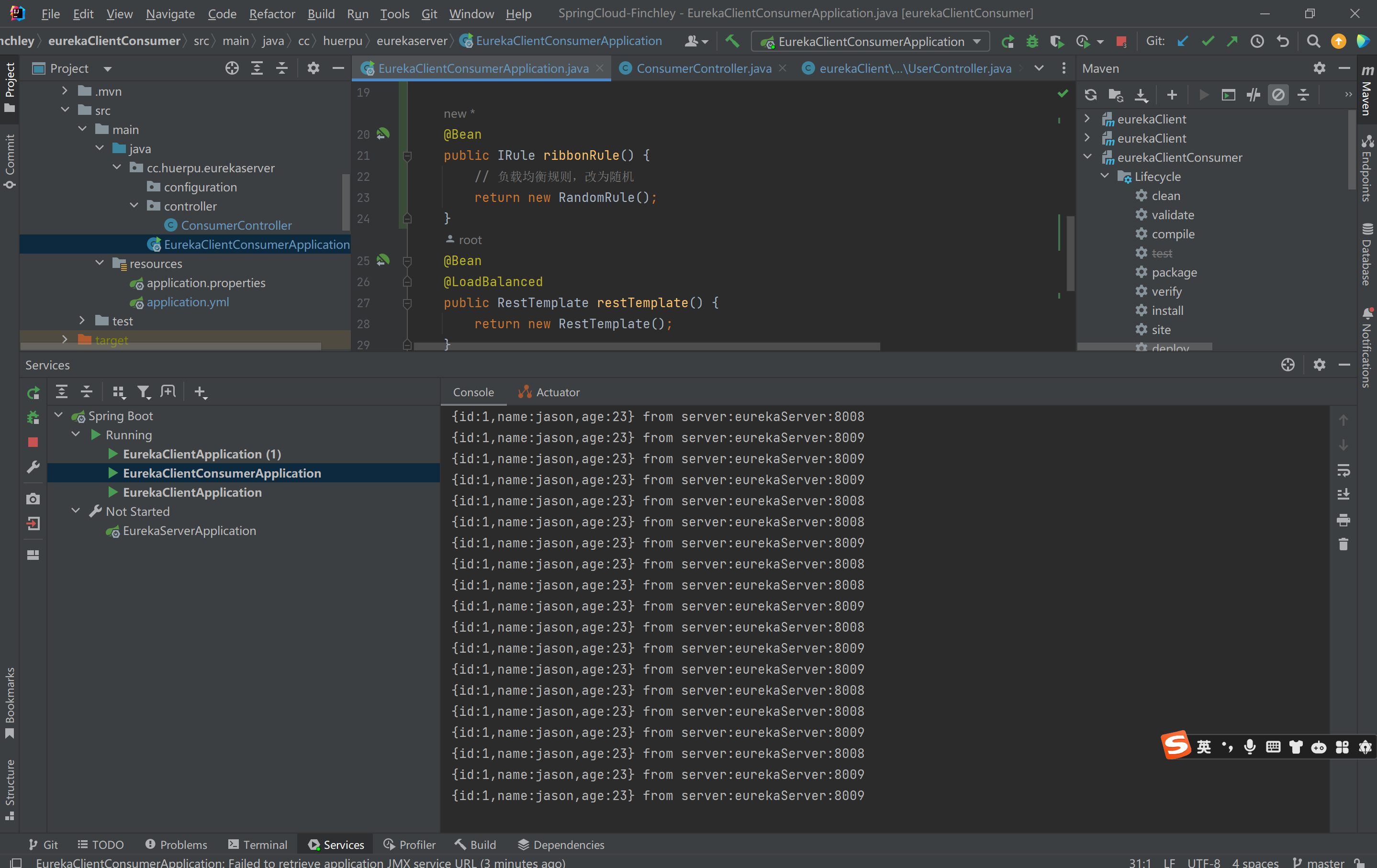Click Git Push arrow icon

1232,41
